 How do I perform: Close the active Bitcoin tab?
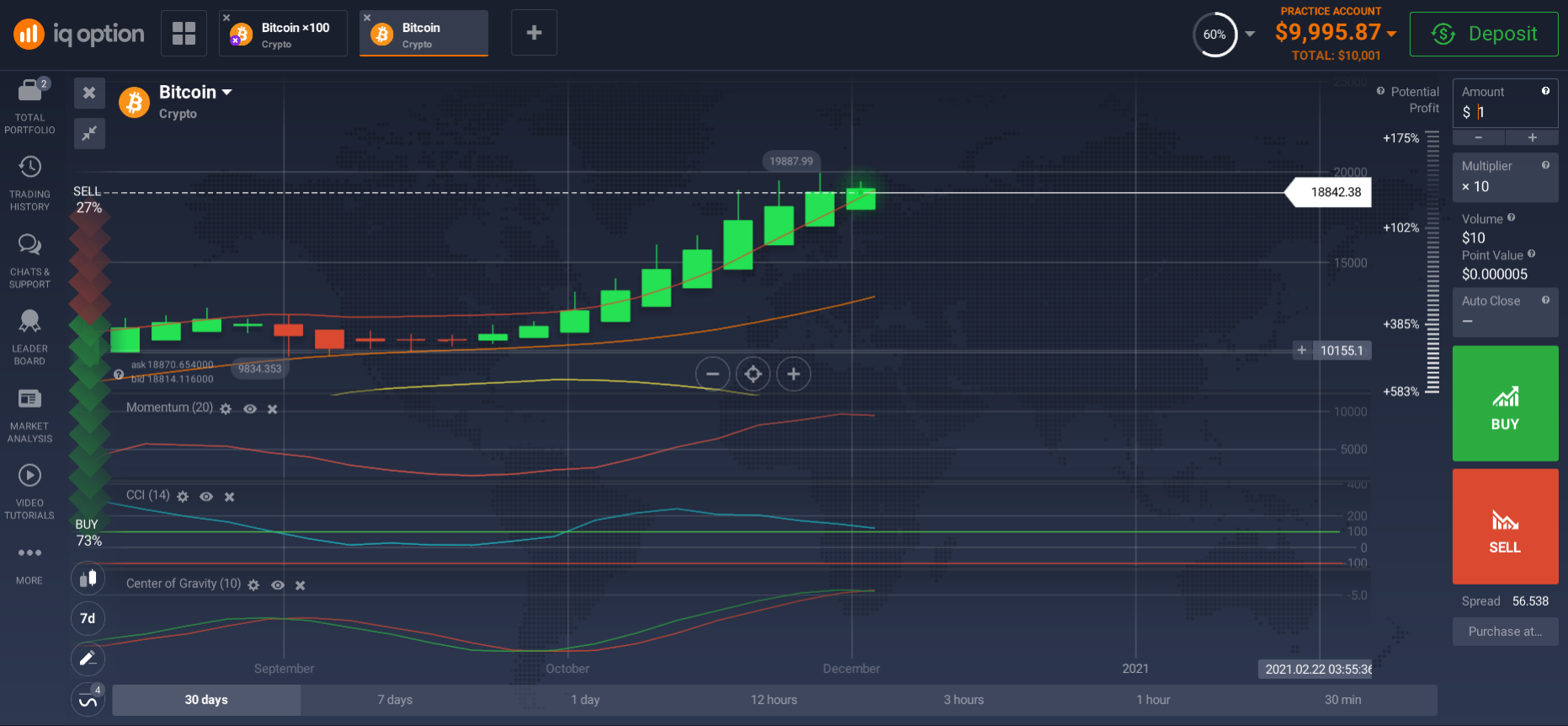coord(367,18)
